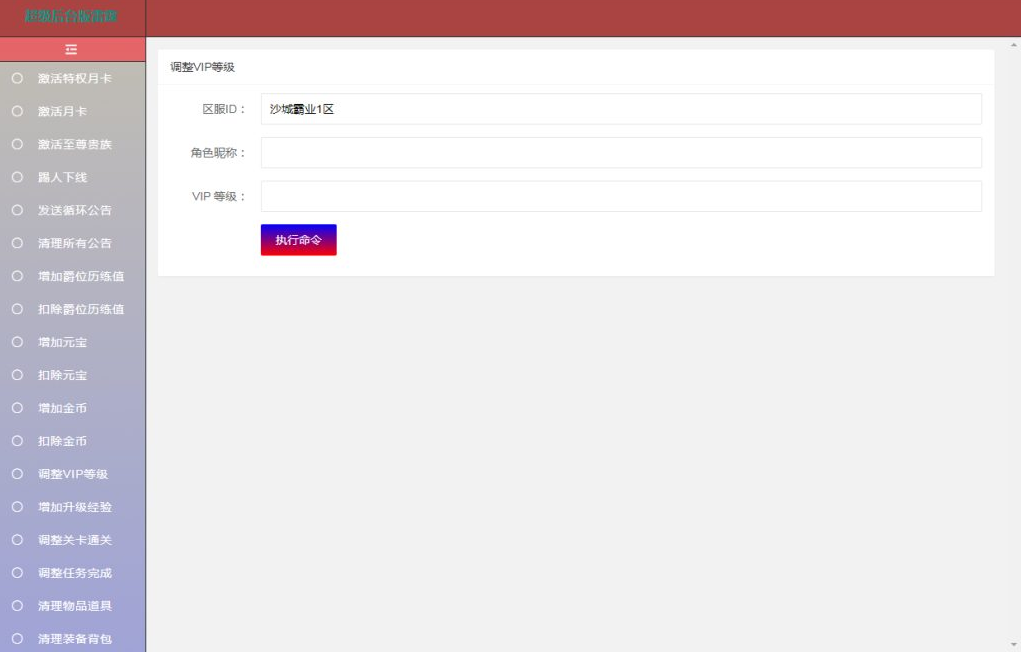Click the 超级后台 title logo link
Screen dimensions: 1024x652
[x=72, y=16]
